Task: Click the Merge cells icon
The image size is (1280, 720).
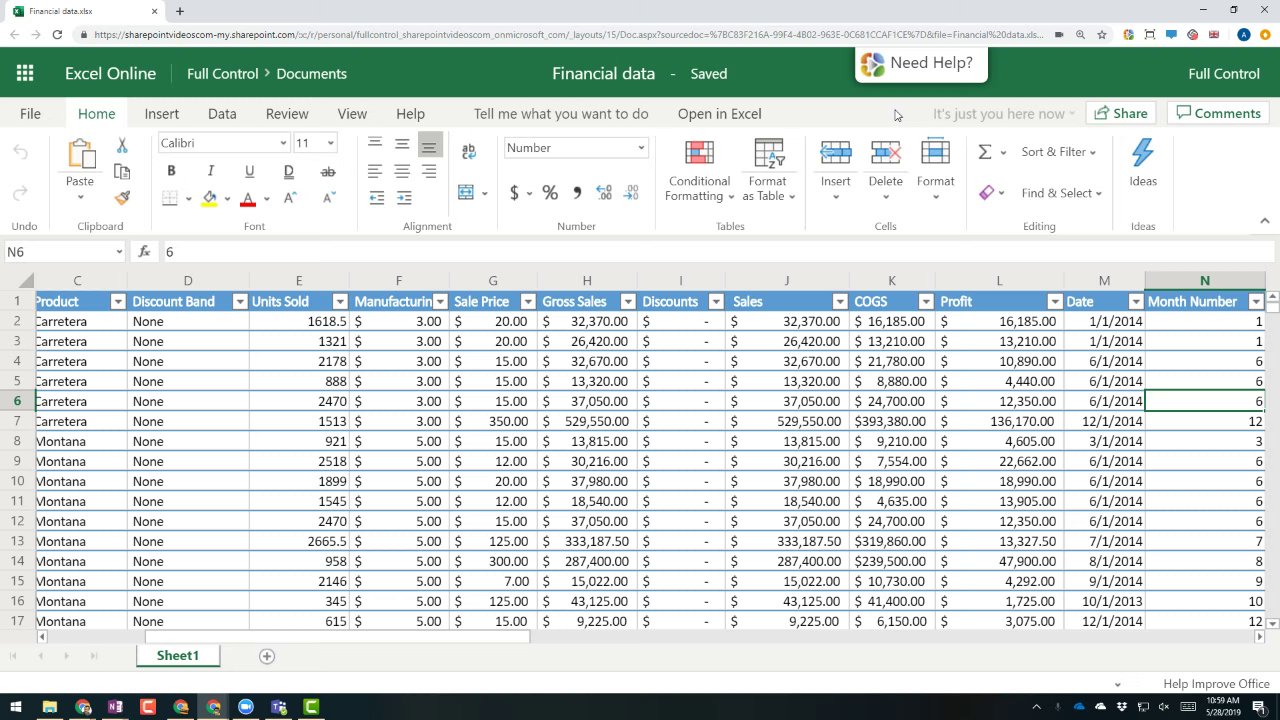Action: click(x=466, y=193)
